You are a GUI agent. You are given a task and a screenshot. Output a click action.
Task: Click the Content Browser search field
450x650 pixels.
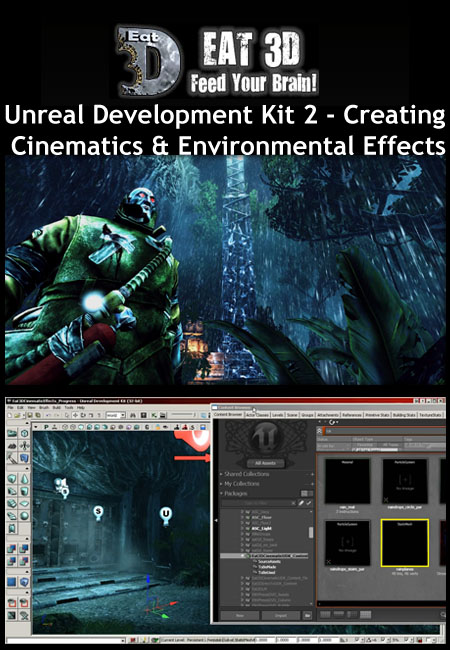pos(385,431)
